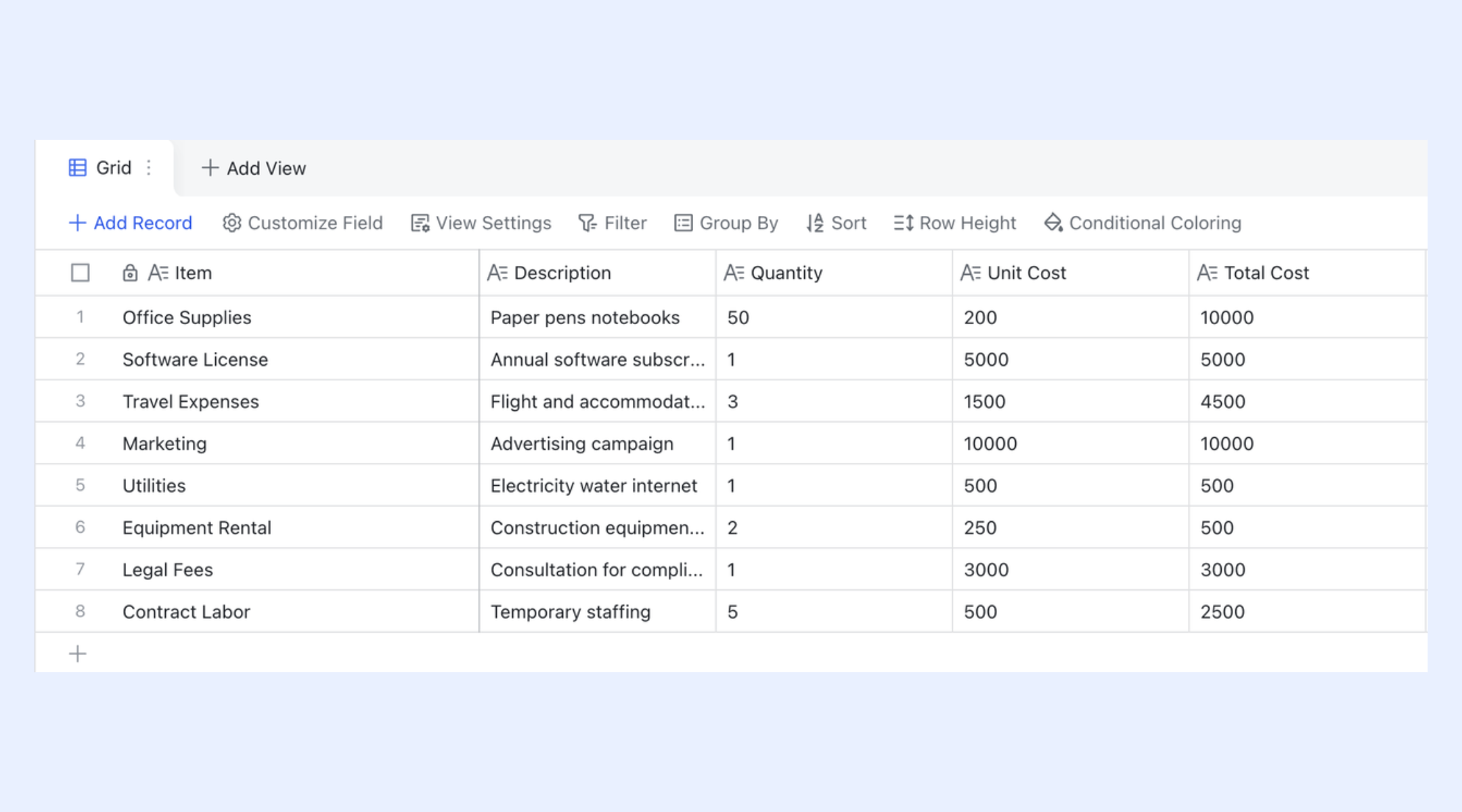Click the Construction equipmen... cell
The width and height of the screenshot is (1462, 812).
point(598,527)
